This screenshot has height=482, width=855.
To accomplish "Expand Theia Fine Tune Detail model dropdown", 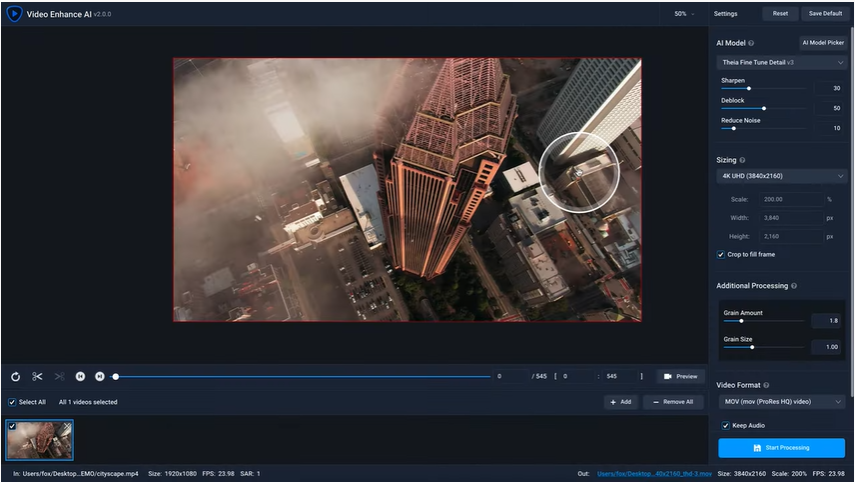I will pyautogui.click(x=782, y=62).
